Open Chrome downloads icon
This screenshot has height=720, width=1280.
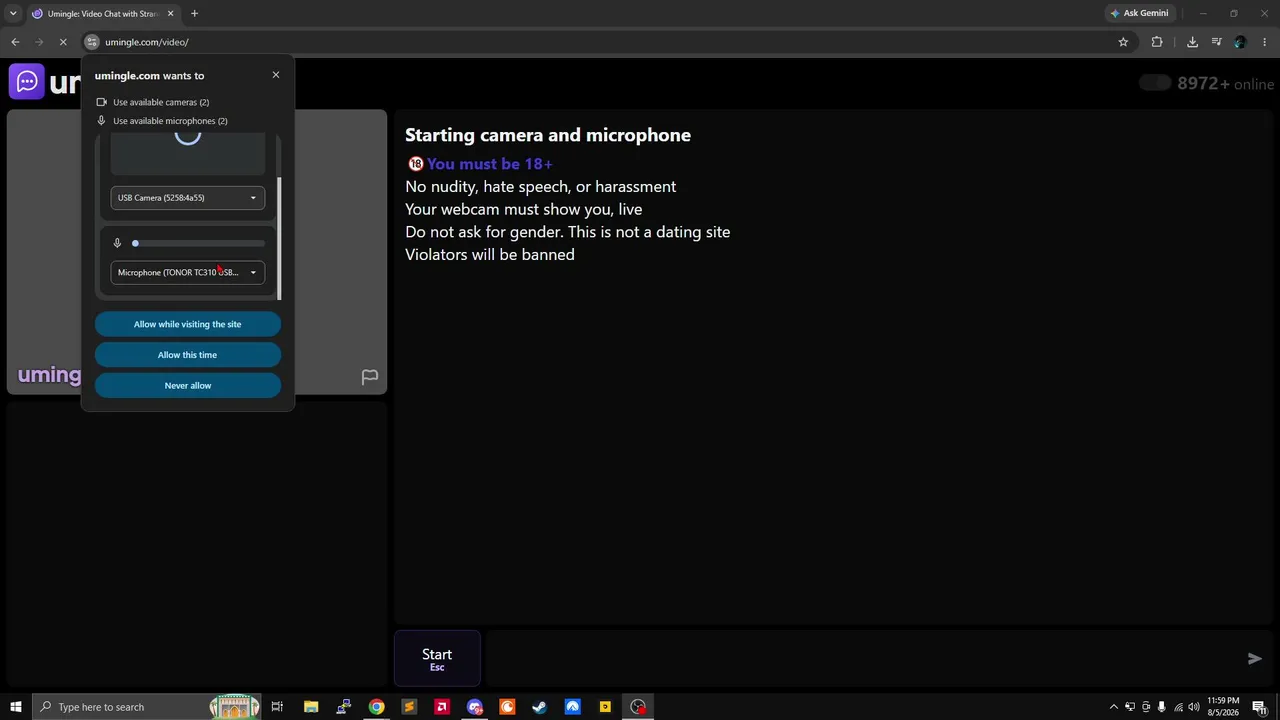pyautogui.click(x=1192, y=42)
